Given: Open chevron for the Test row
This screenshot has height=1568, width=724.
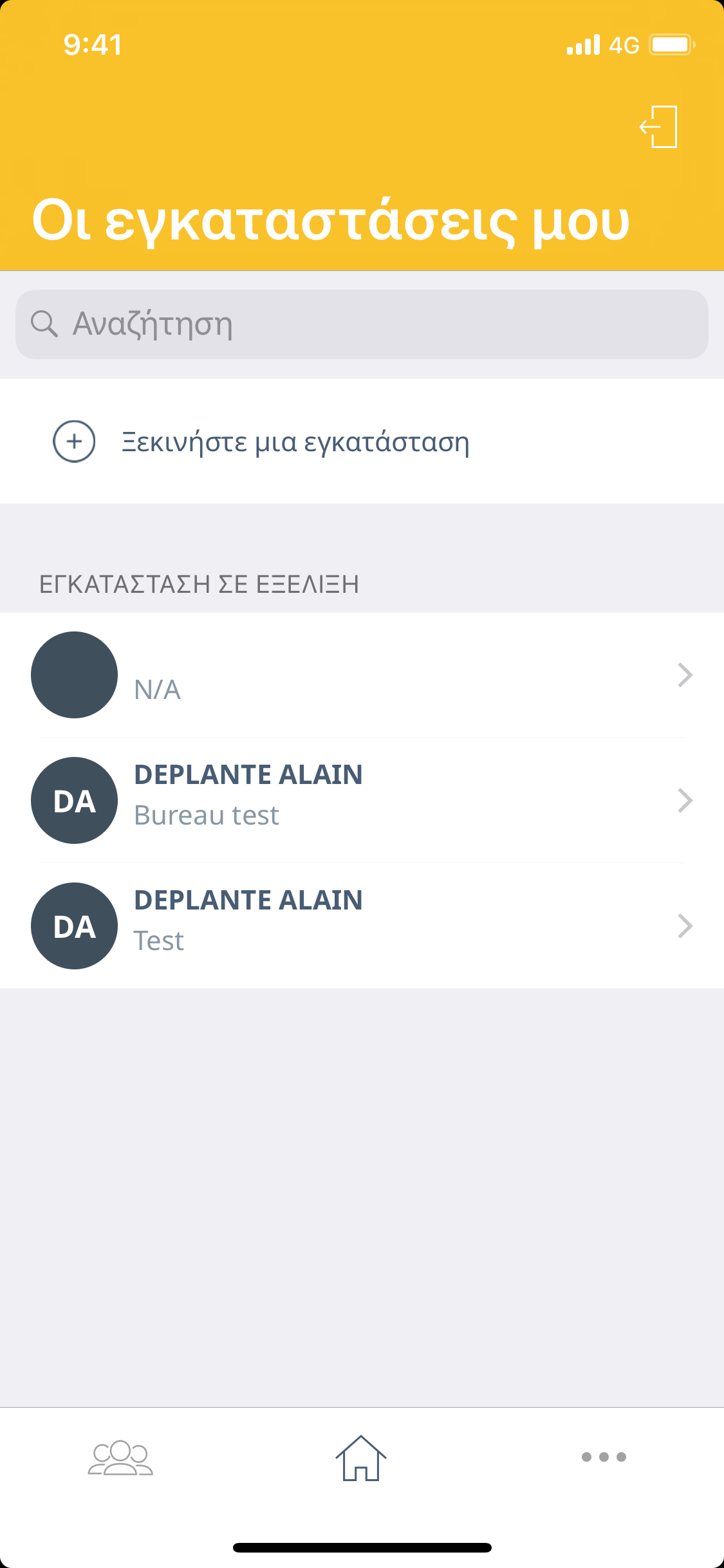Looking at the screenshot, I should 685,926.
